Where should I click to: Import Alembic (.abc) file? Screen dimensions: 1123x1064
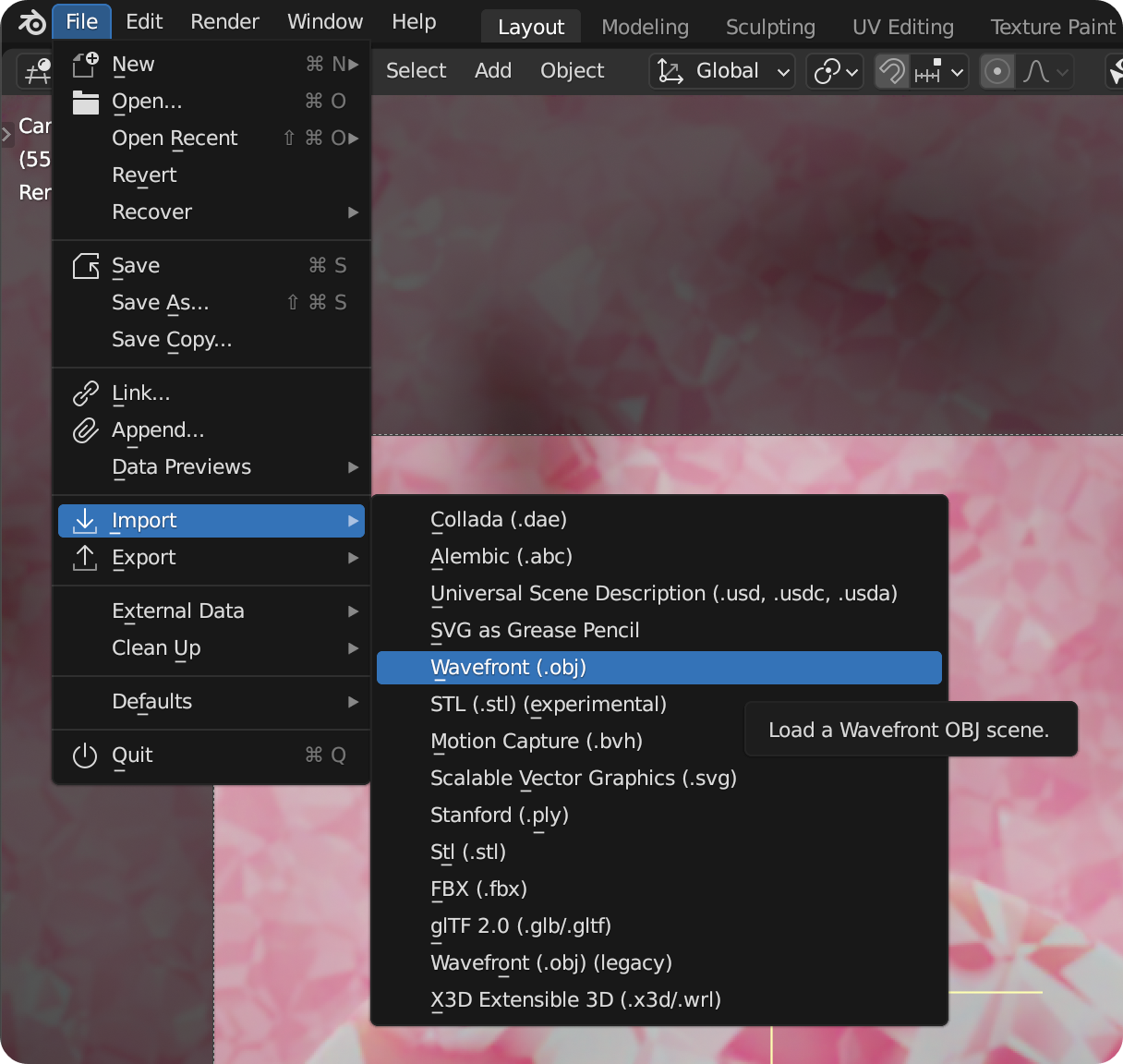(x=659, y=557)
